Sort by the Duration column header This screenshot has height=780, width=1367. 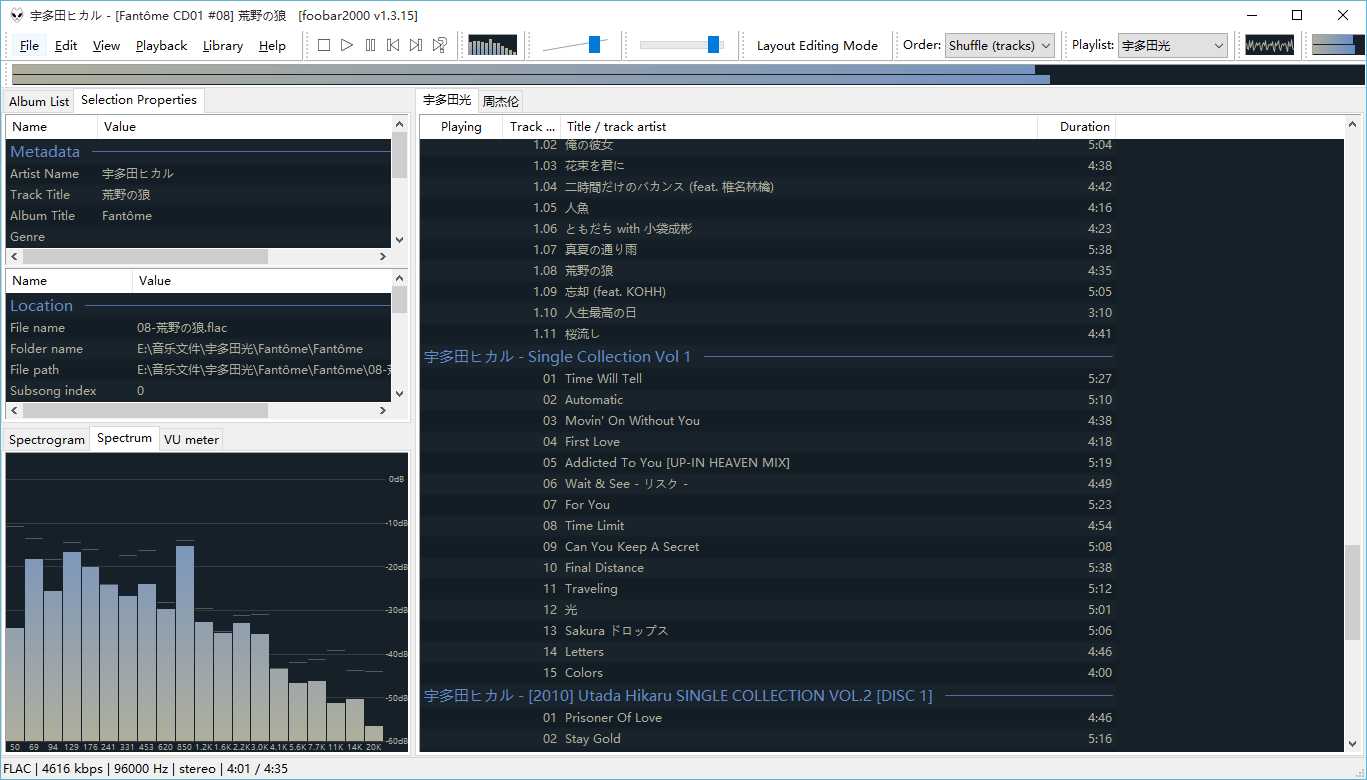point(1076,126)
